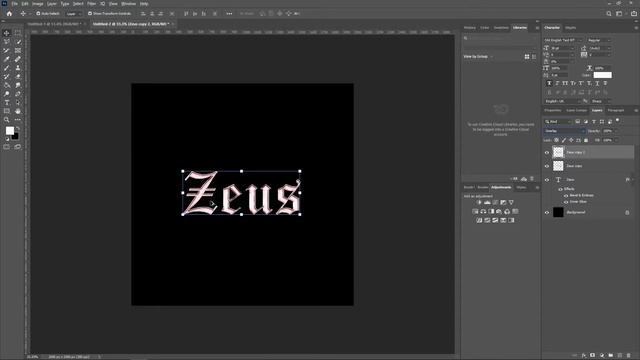
Task: Click the white foreground color swatch
Action: point(9,131)
